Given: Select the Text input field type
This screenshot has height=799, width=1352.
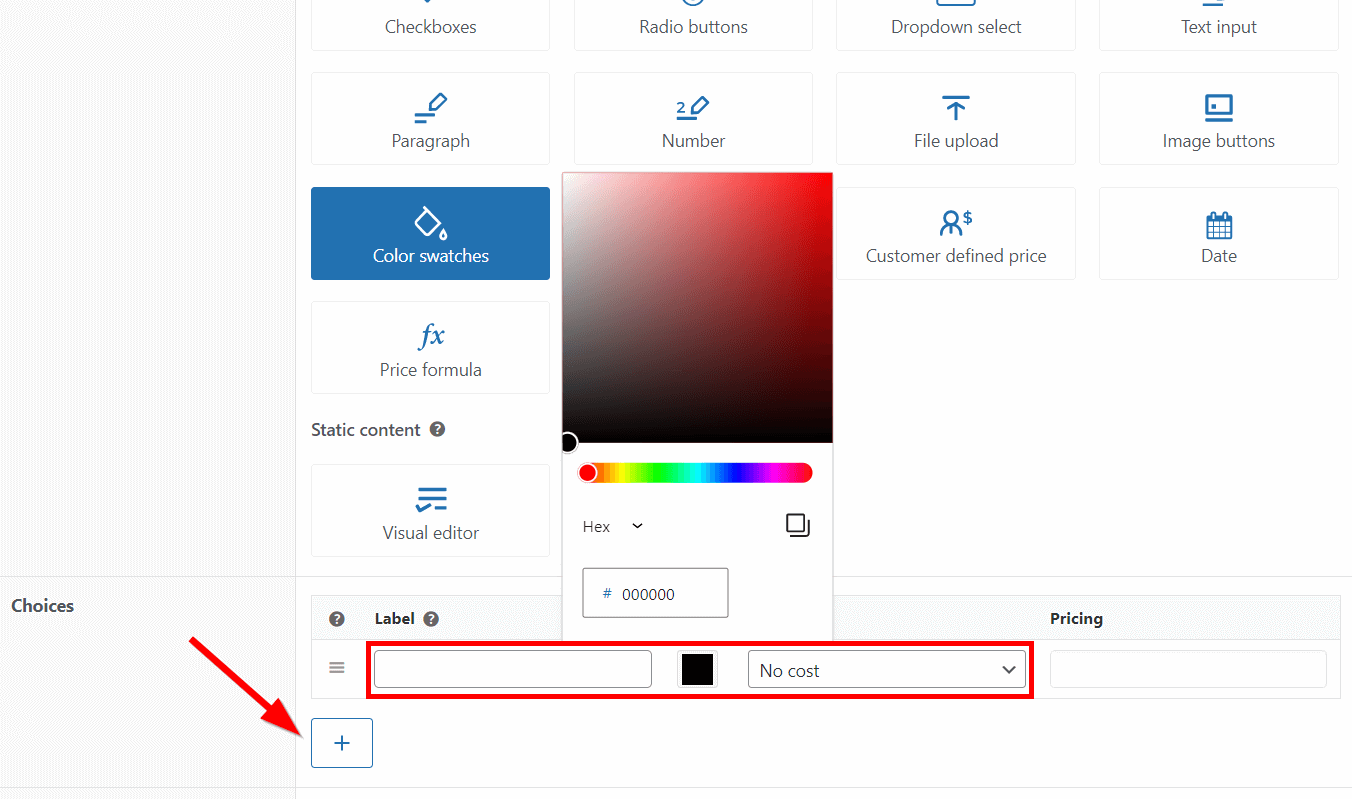Looking at the screenshot, I should click(1218, 18).
